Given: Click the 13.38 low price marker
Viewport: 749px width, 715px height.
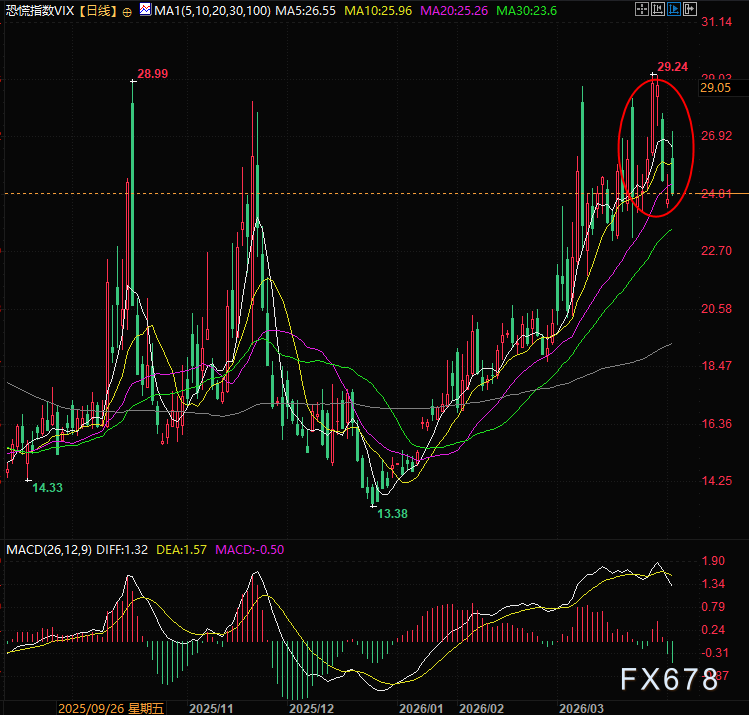Looking at the screenshot, I should pos(391,513).
